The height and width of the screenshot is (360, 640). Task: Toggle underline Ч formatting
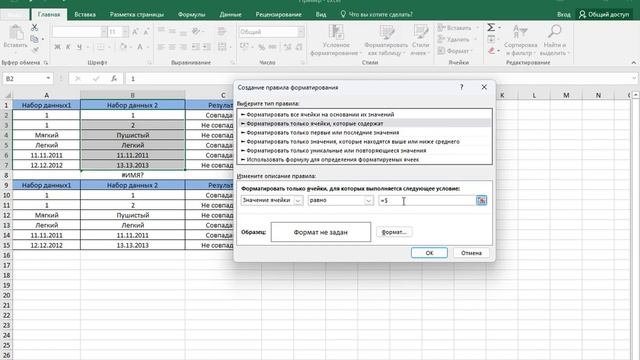[79, 47]
